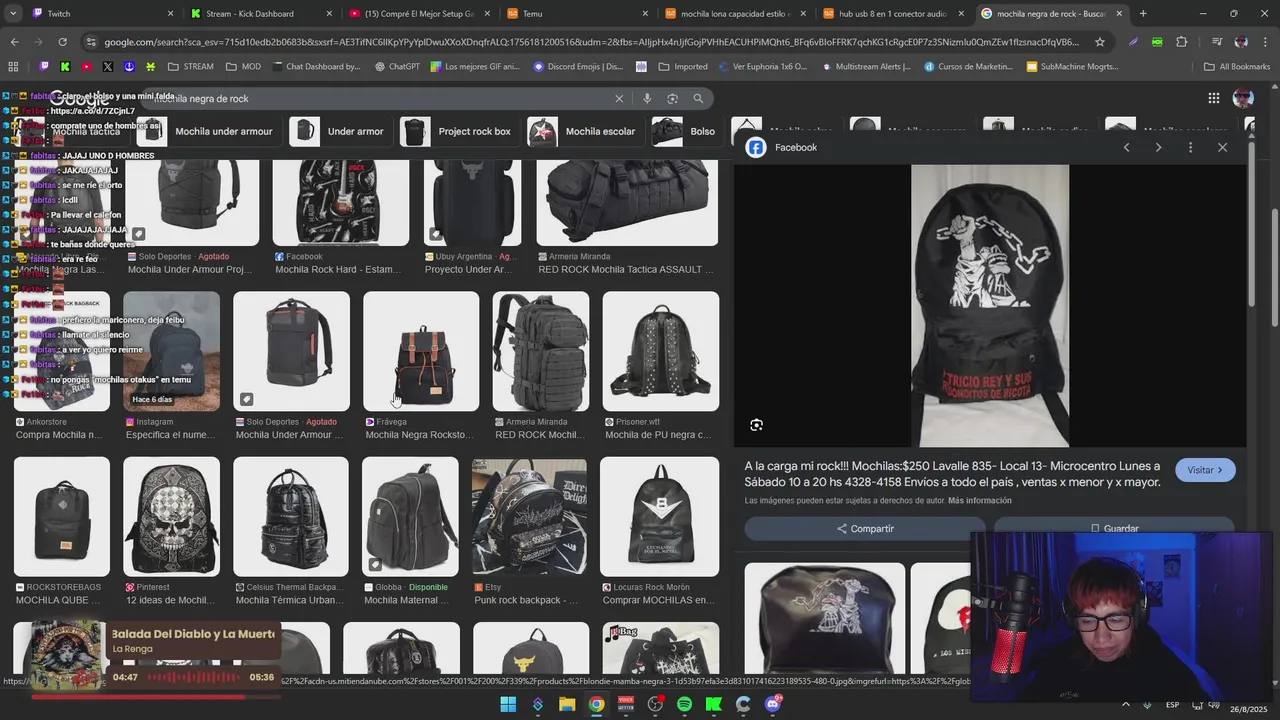Open the Multistream Alerts bookmark

(865, 66)
